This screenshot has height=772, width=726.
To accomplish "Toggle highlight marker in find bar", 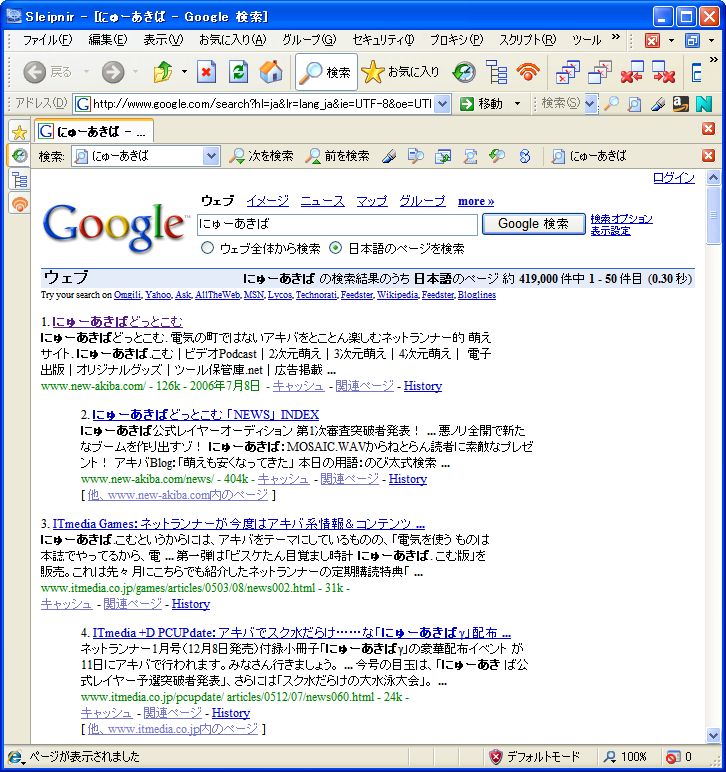I will click(389, 156).
